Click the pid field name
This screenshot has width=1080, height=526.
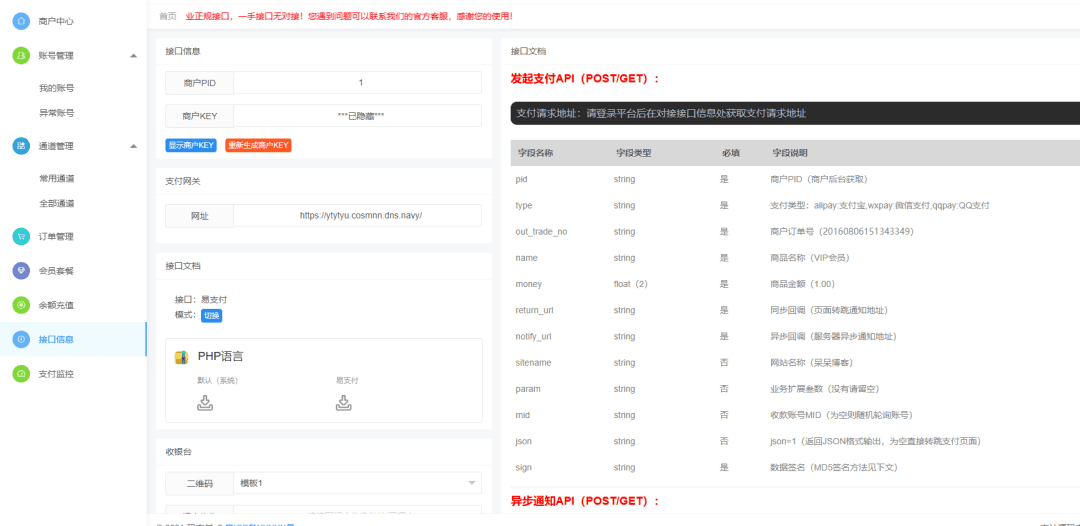point(521,179)
